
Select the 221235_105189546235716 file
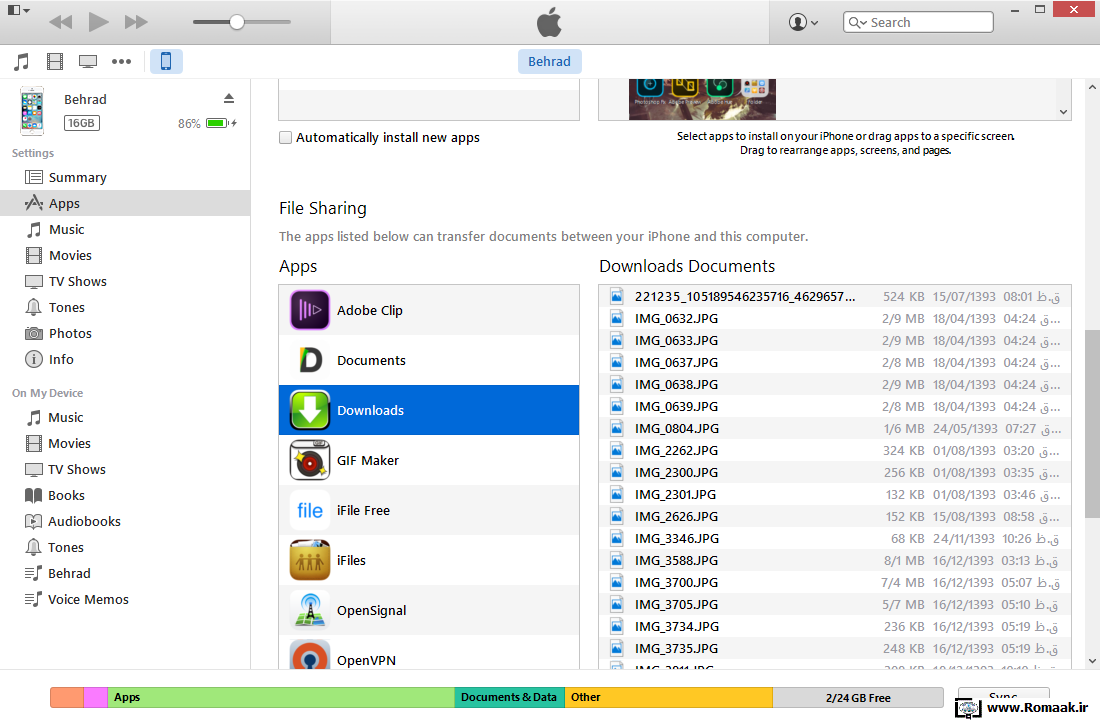835,297
